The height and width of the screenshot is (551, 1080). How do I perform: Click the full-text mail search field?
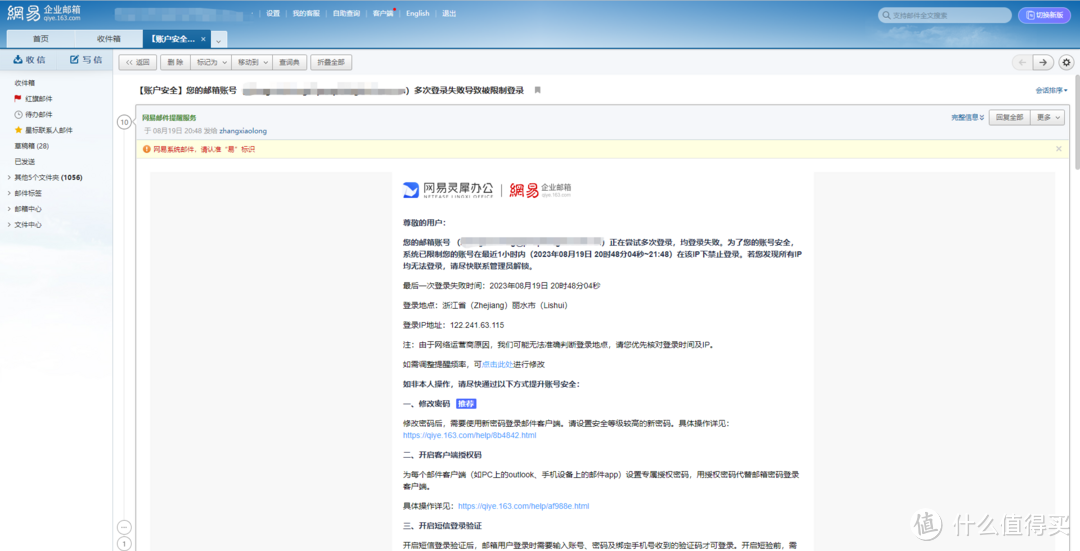click(944, 15)
